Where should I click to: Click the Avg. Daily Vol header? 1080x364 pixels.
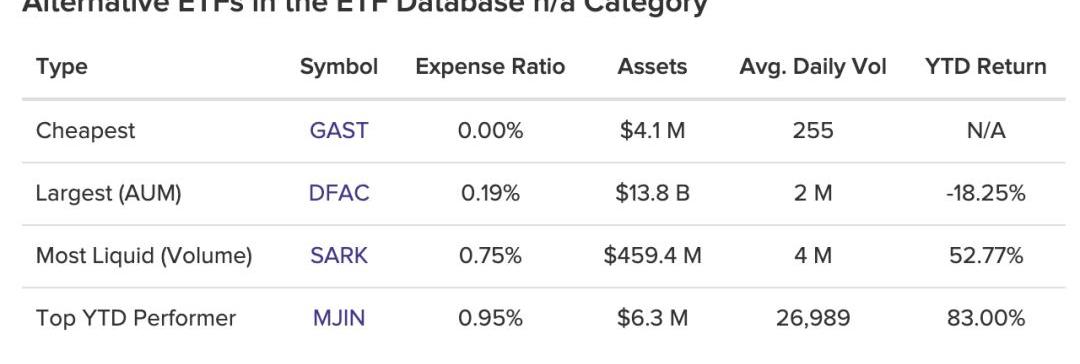tap(813, 67)
